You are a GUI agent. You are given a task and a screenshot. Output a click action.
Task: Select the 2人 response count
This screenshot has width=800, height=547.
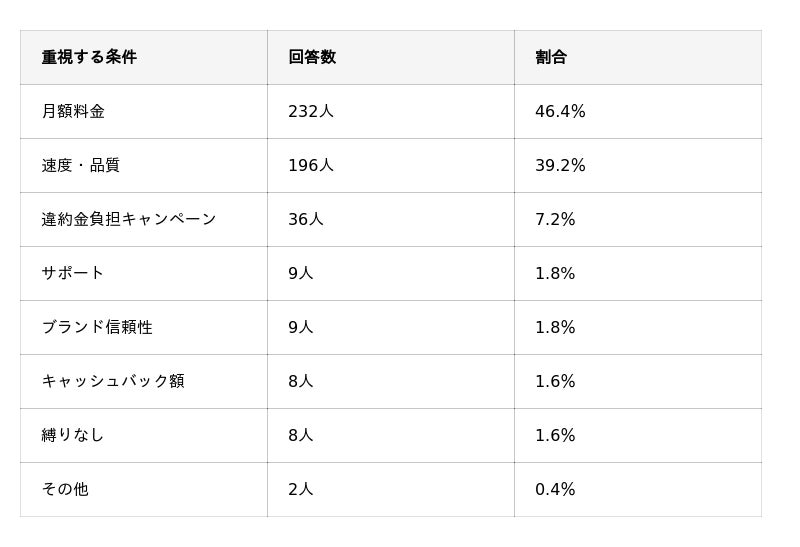(301, 489)
